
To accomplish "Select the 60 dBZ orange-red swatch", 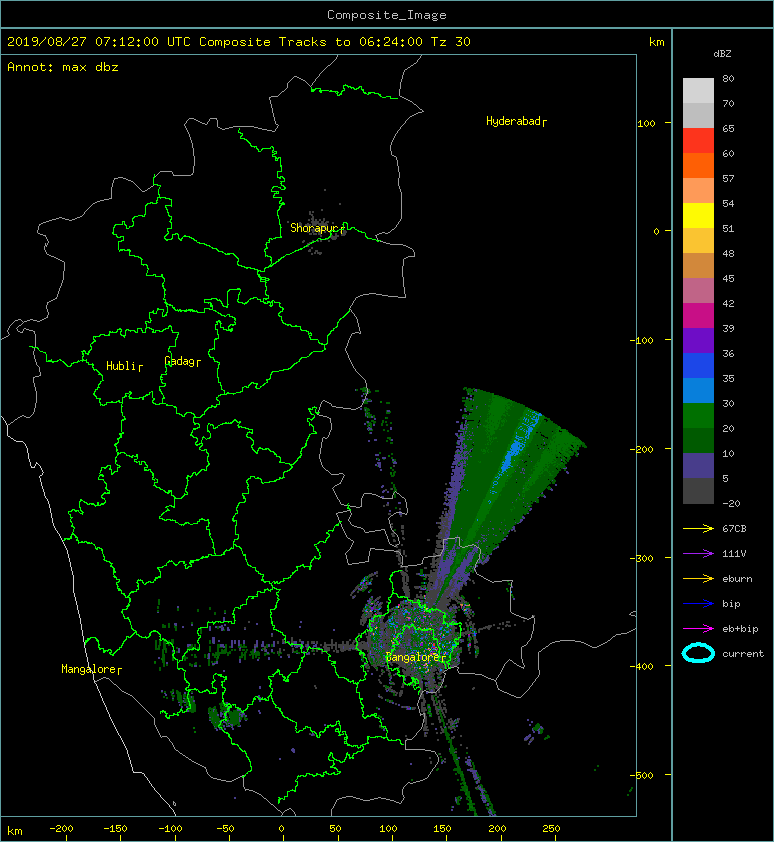I will pos(698,165).
